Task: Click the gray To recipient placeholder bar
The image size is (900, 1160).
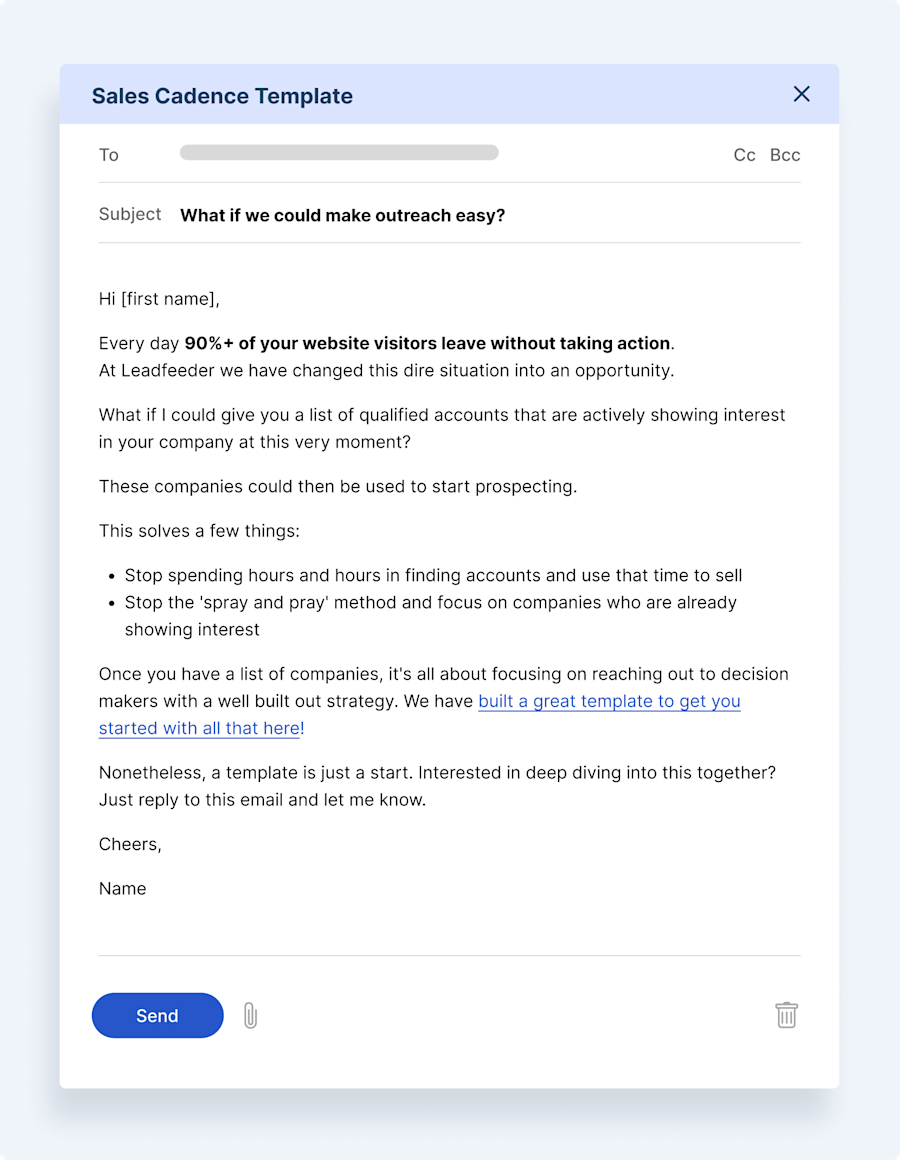Action: point(338,152)
